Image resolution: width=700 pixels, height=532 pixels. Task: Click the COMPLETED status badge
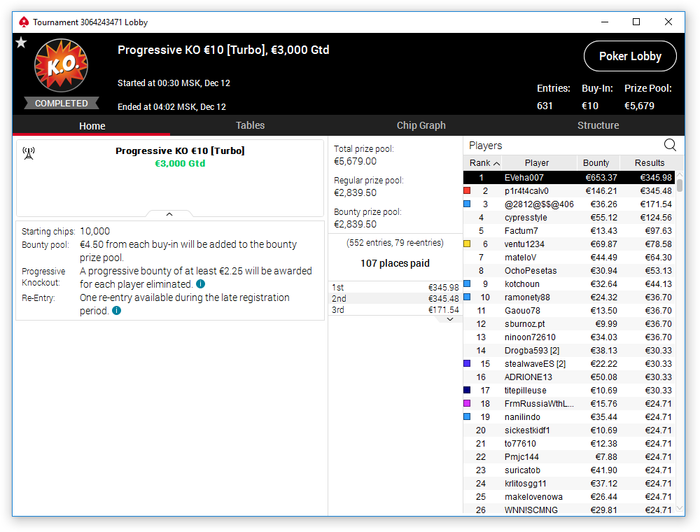[x=61, y=103]
